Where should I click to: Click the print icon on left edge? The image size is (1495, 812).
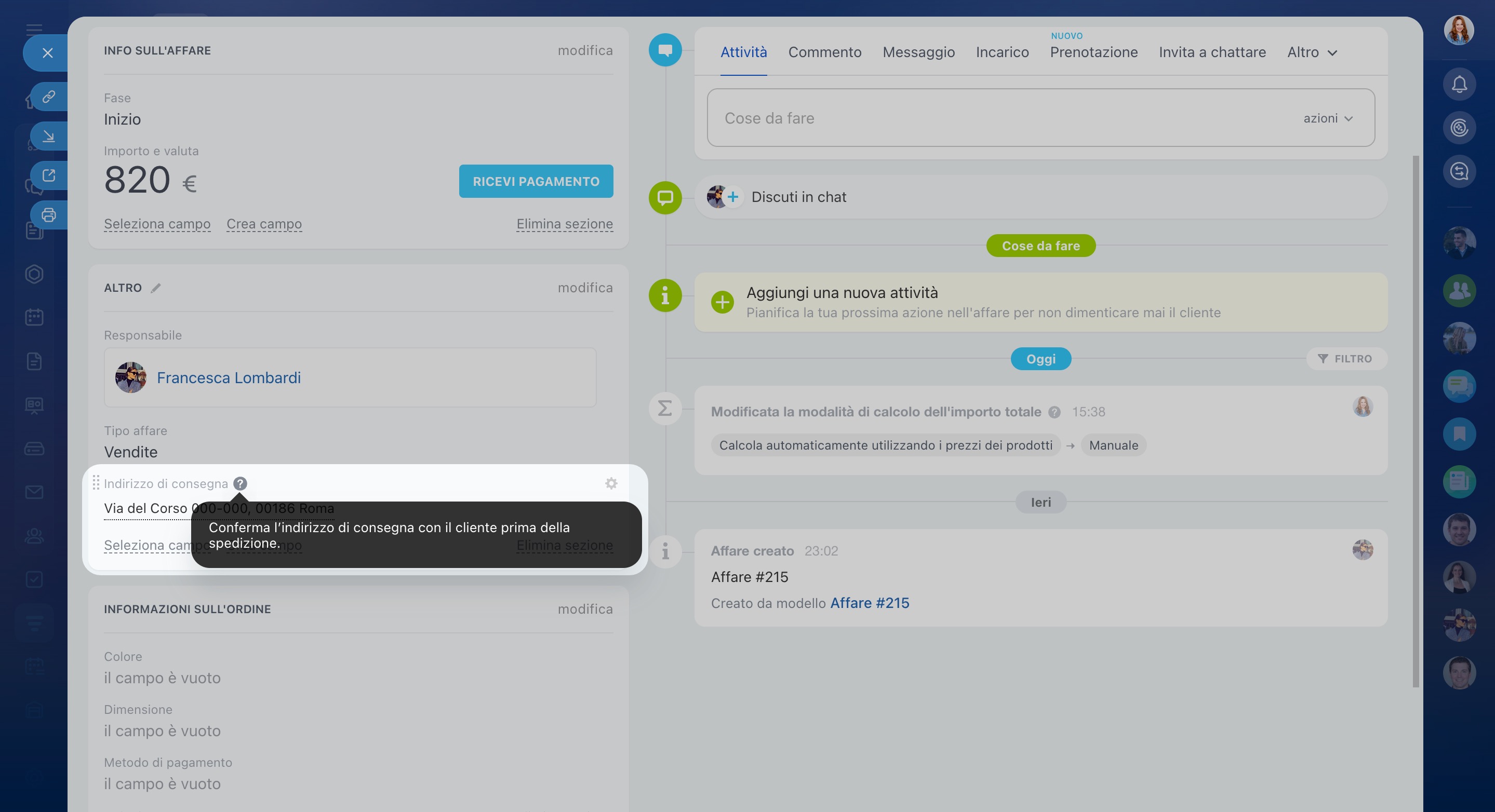(49, 215)
